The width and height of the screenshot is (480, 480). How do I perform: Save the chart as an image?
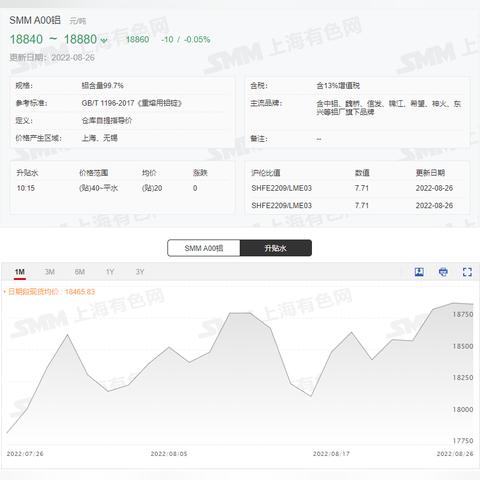419,272
